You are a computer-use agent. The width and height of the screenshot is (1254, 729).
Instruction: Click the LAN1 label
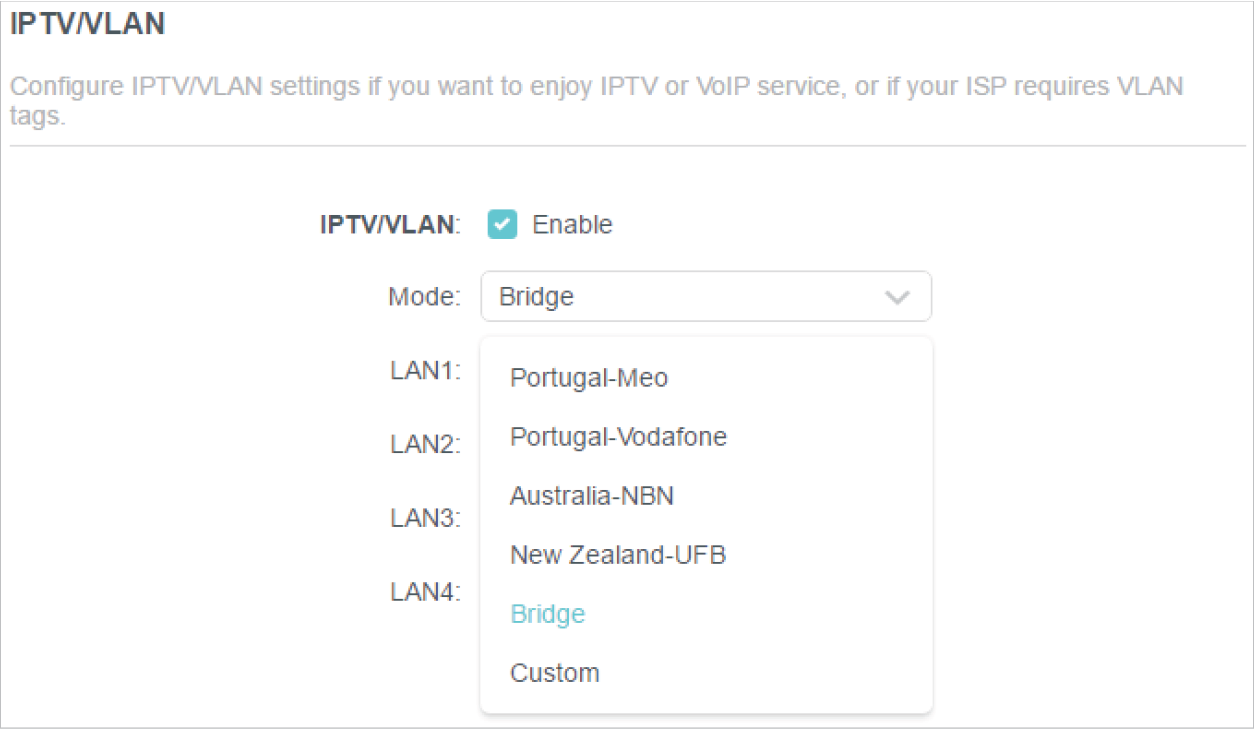click(x=424, y=371)
